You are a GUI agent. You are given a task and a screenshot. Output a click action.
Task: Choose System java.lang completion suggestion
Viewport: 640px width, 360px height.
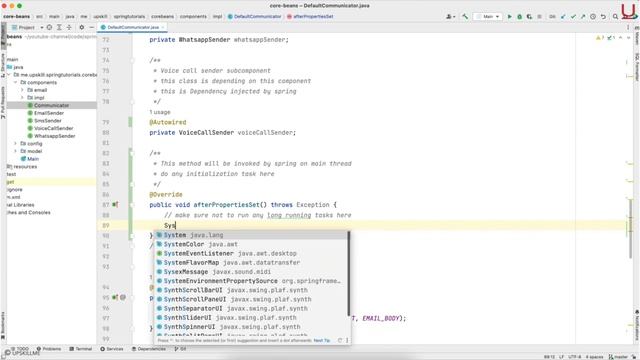point(251,235)
